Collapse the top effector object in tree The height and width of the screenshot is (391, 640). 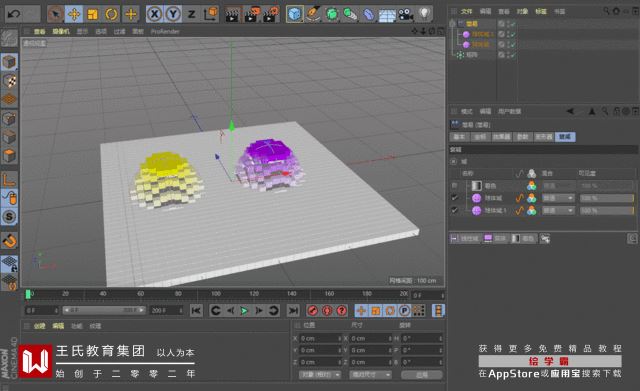(452, 24)
